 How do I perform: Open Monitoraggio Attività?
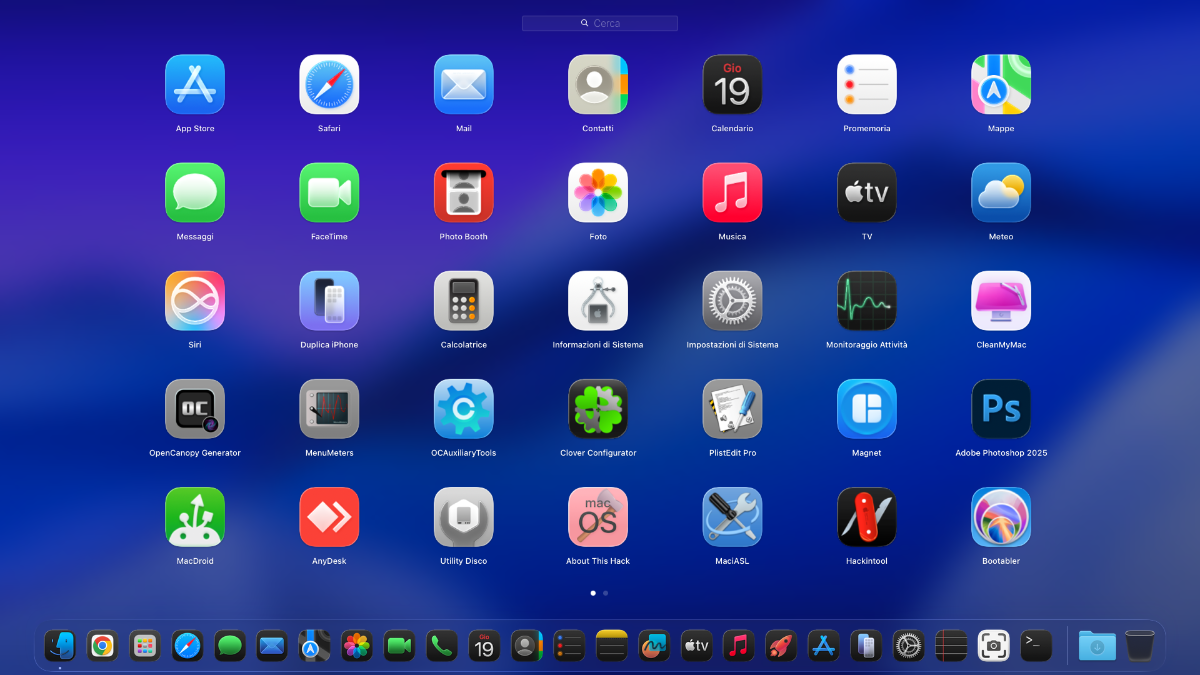tap(867, 301)
